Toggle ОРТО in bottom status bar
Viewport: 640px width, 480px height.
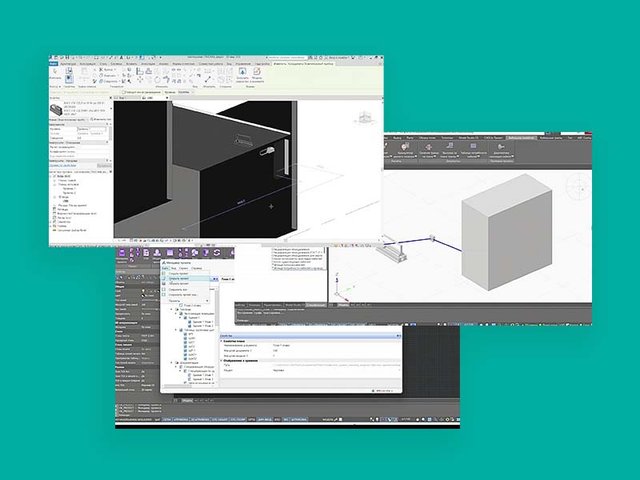(251, 419)
